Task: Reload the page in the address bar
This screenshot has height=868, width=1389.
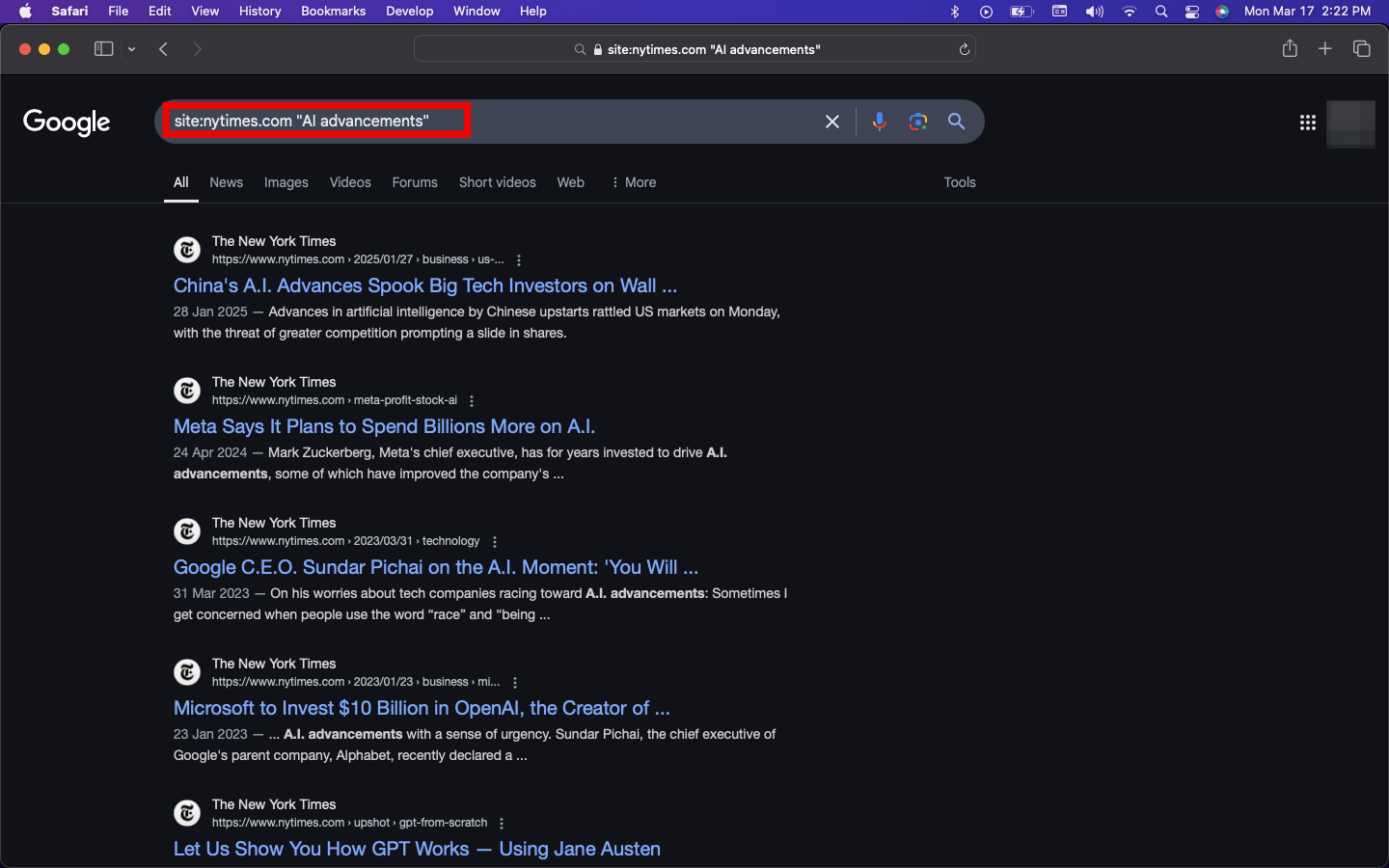Action: coord(964,49)
